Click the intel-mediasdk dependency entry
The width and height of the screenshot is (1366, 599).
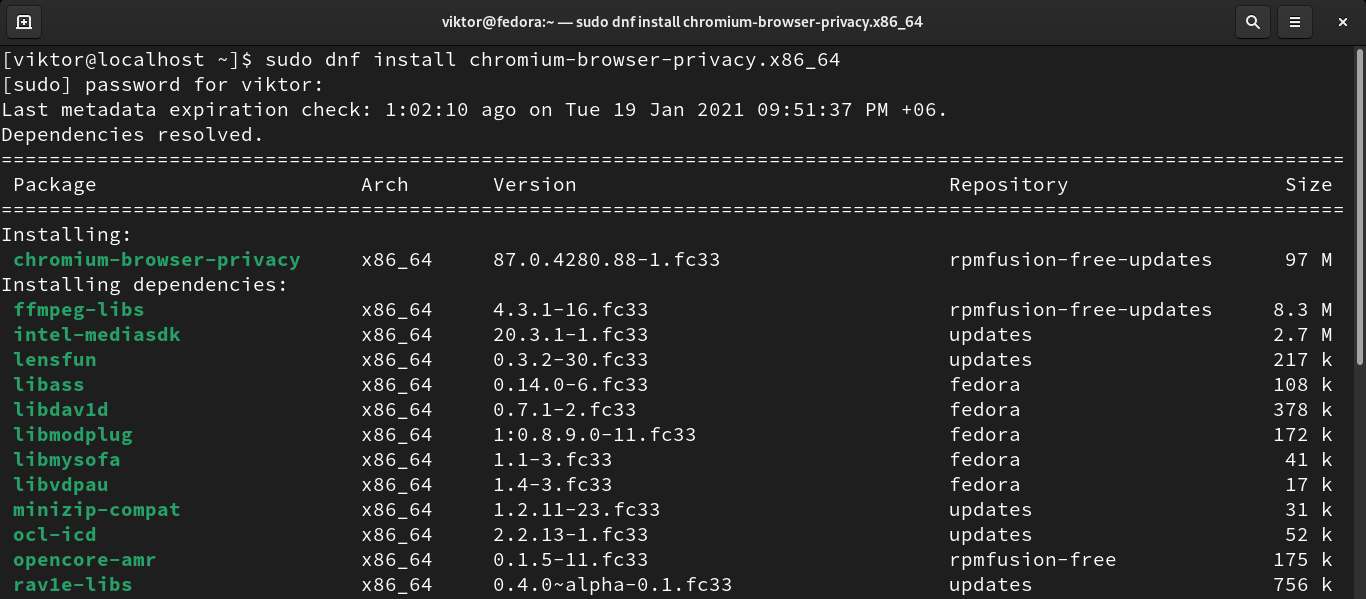pyautogui.click(x=96, y=335)
